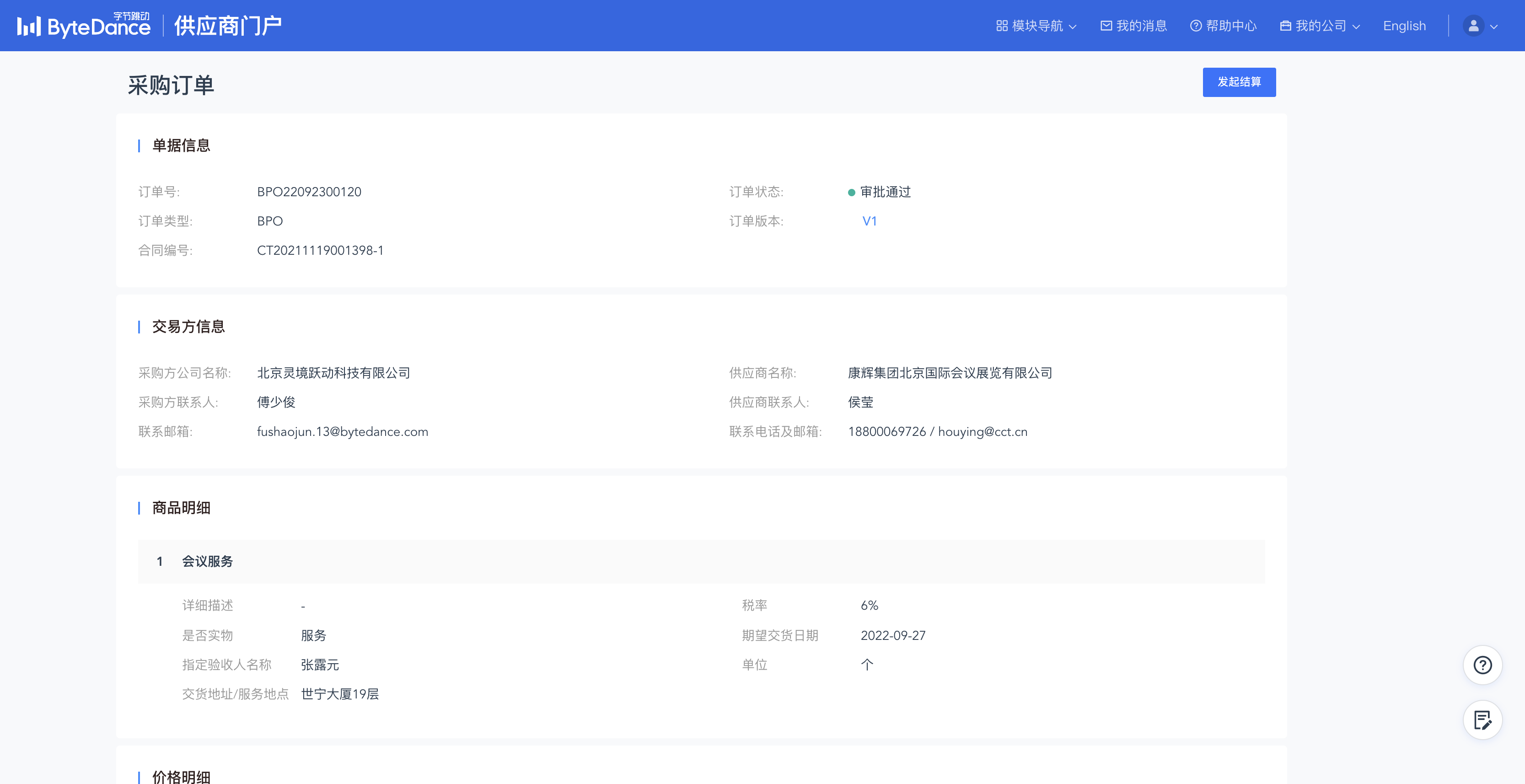Click the 会议服务 item row header

[x=207, y=561]
